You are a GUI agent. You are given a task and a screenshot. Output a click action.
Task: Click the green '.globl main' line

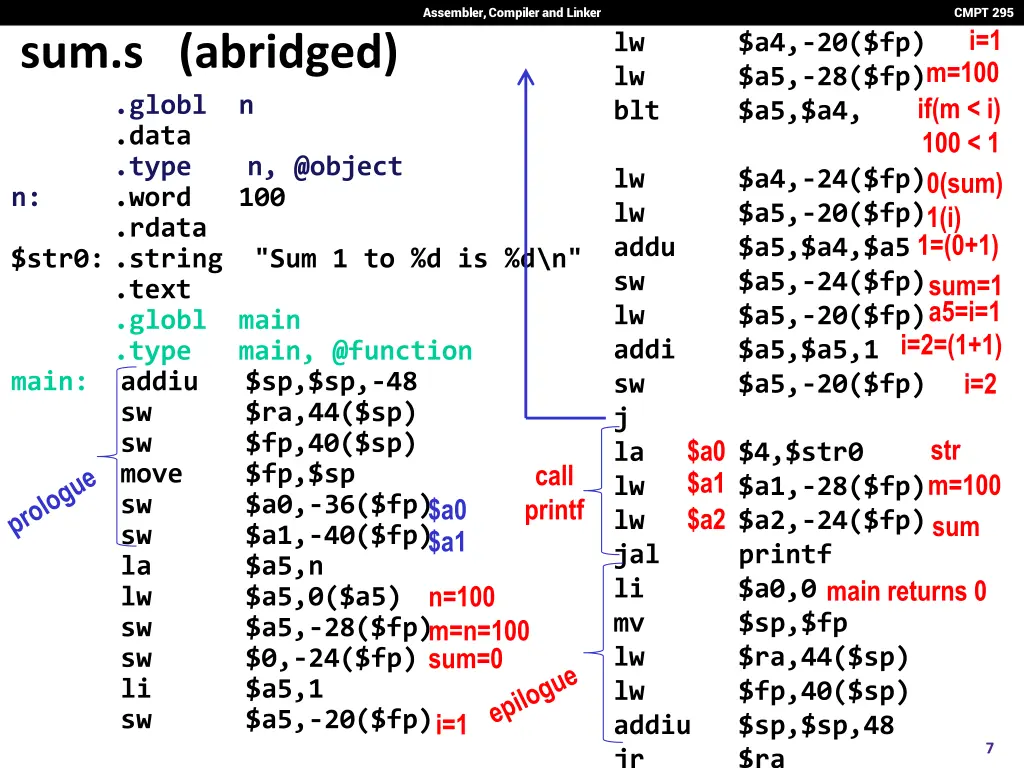tap(208, 320)
